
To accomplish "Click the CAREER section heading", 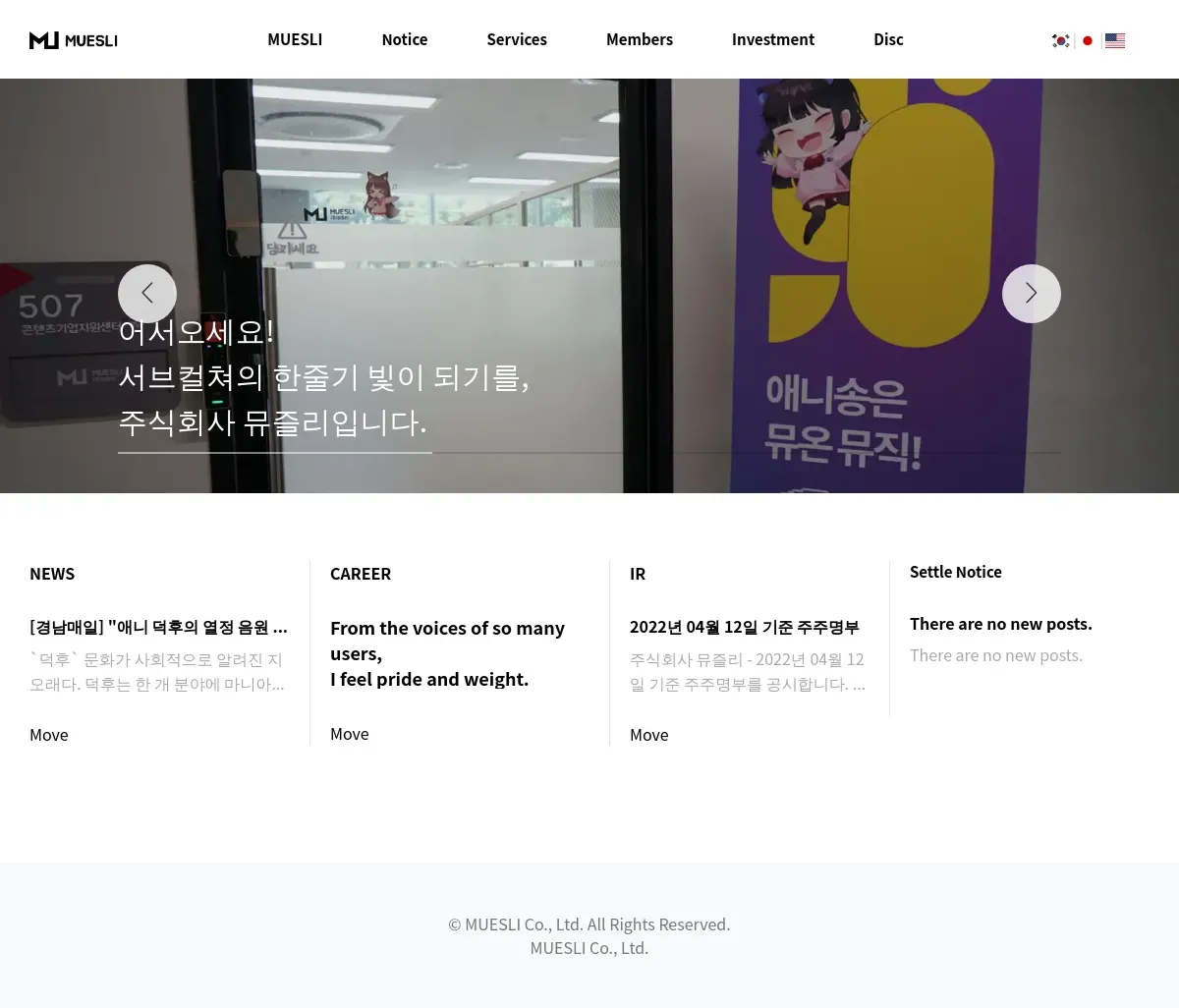I will point(361,574).
